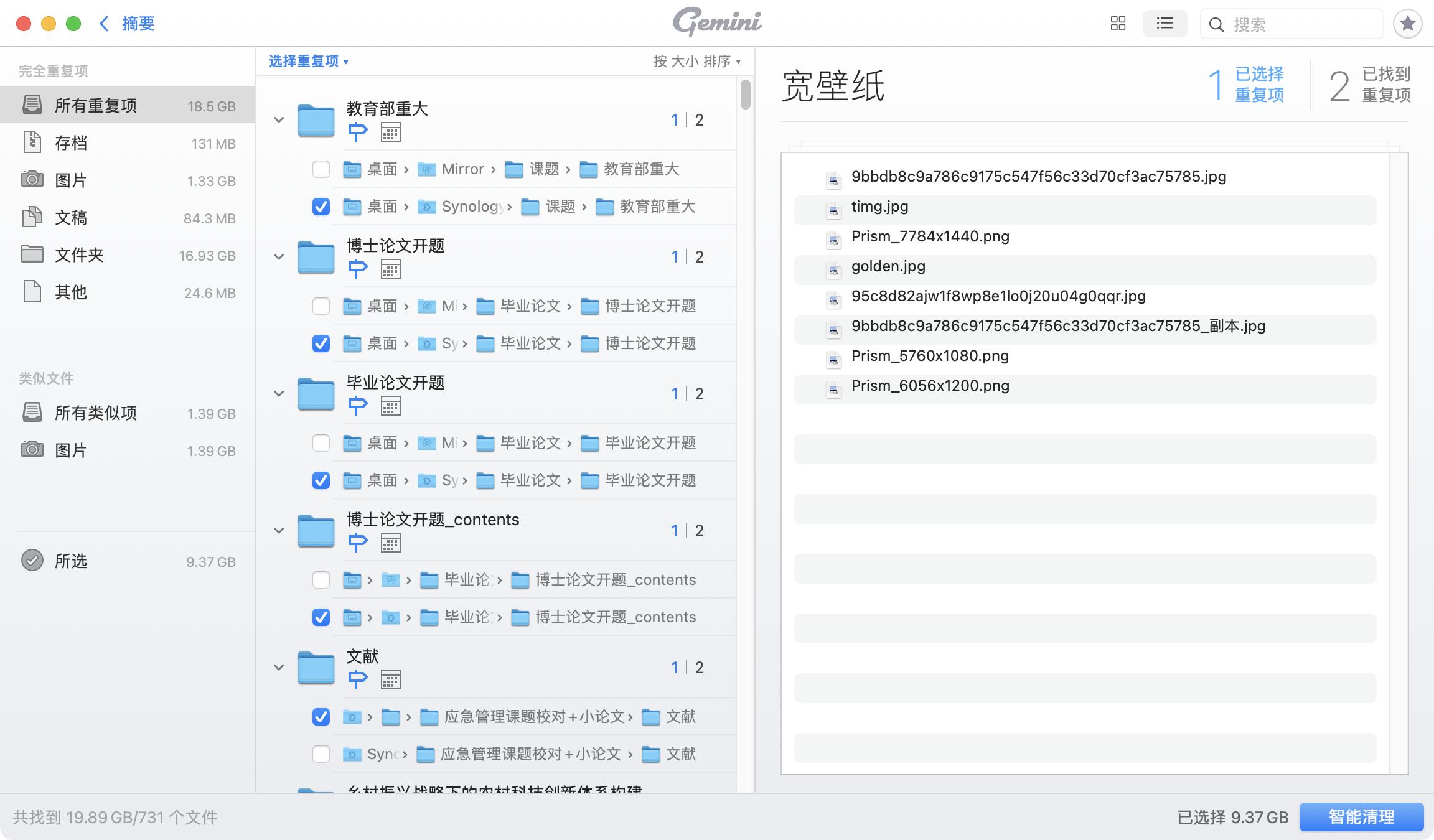
Task: Check the Sync 文献 path checkbox
Action: pyautogui.click(x=321, y=754)
